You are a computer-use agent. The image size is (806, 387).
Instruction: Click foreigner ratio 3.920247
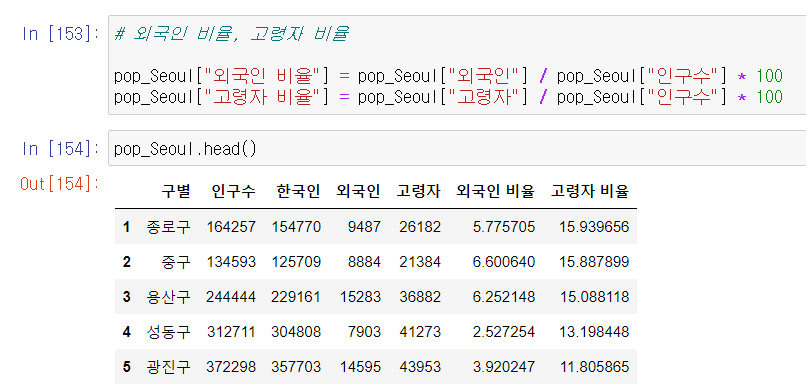[504, 366]
